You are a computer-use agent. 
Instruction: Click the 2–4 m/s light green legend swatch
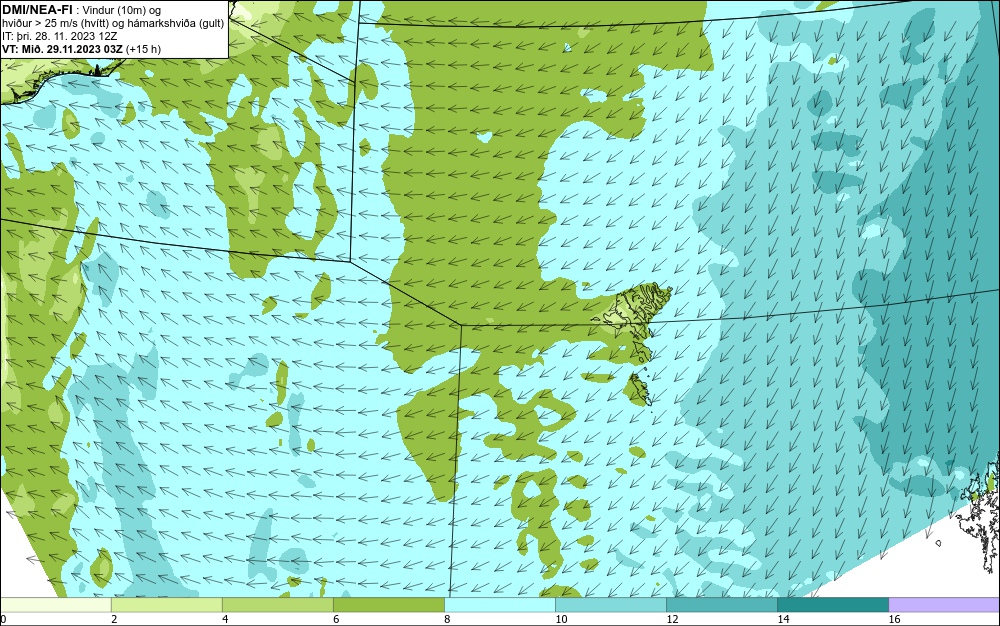[167, 604]
